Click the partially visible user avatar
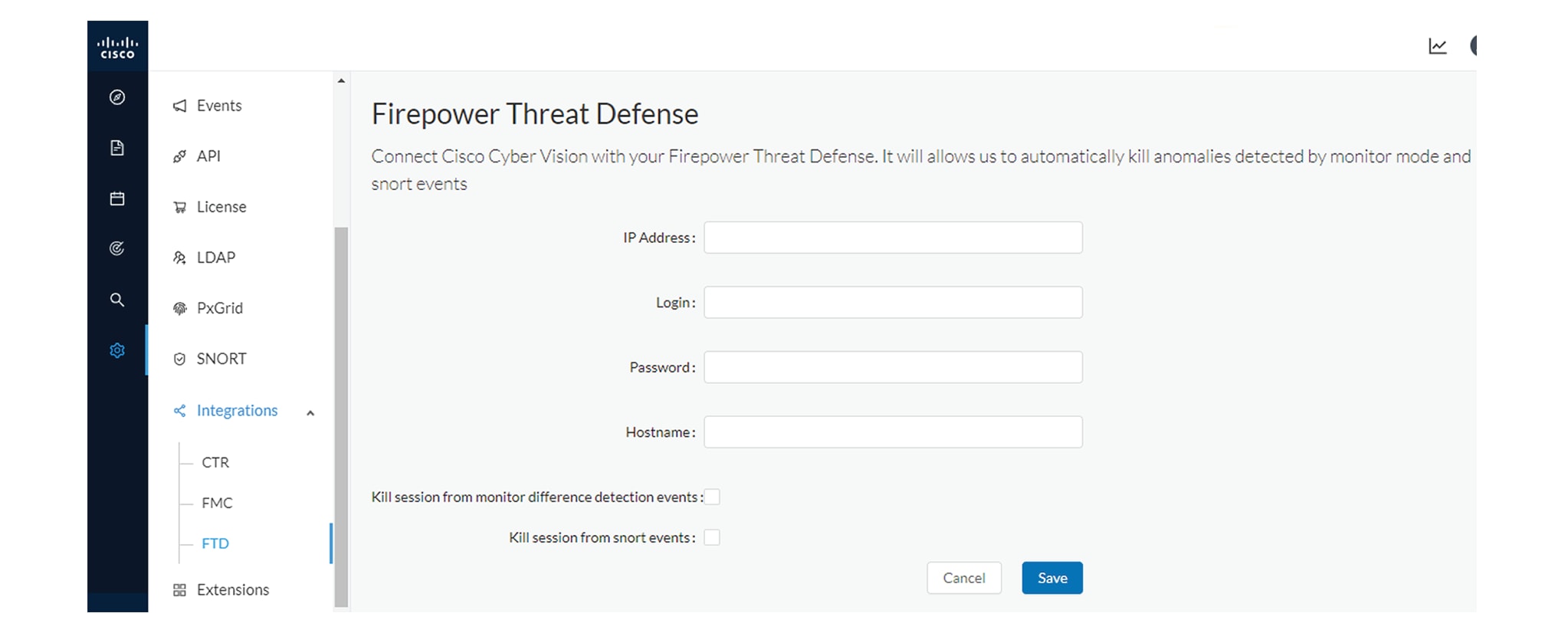This screenshot has width=1568, height=633. pos(1472,46)
